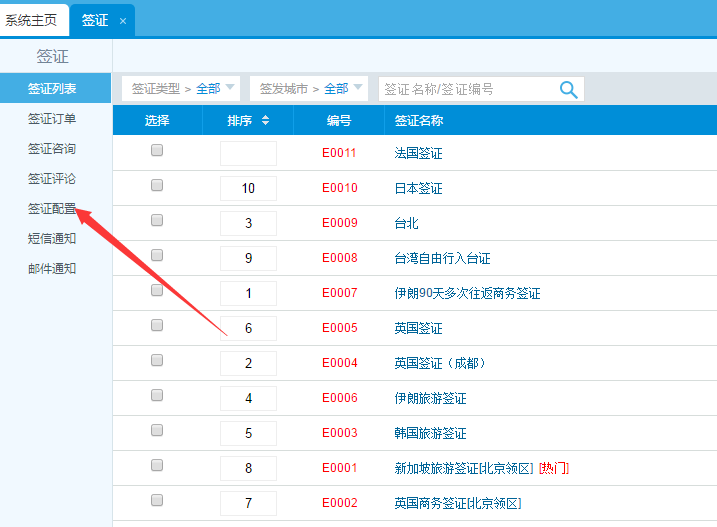The width and height of the screenshot is (717, 527).
Task: Click the empty sort field for 法国签证
Action: click(248, 153)
